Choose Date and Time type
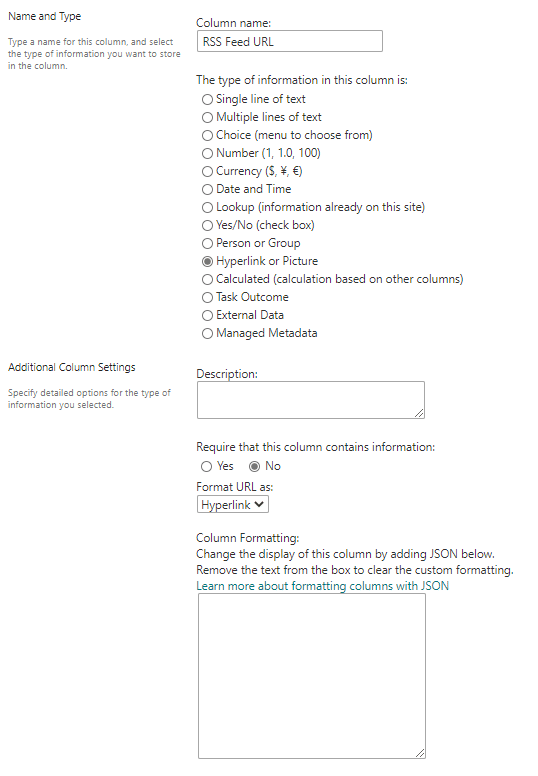 tap(207, 189)
